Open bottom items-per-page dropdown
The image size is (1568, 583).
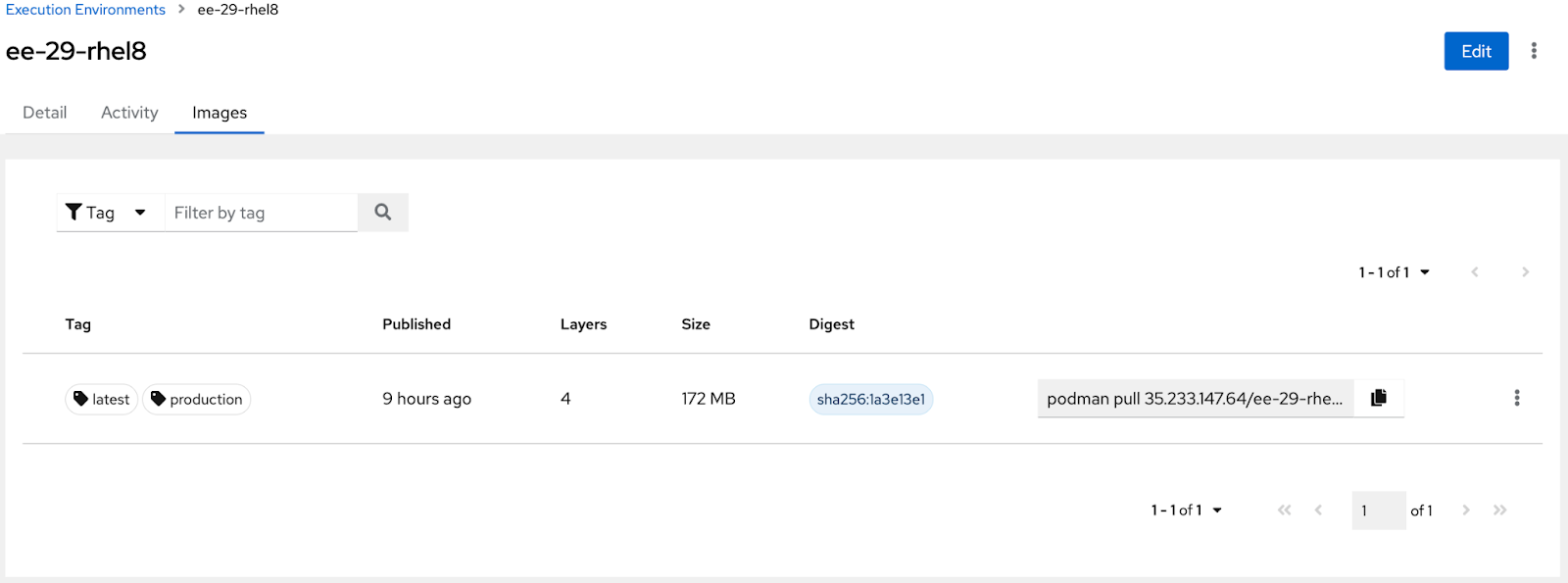point(1187,510)
